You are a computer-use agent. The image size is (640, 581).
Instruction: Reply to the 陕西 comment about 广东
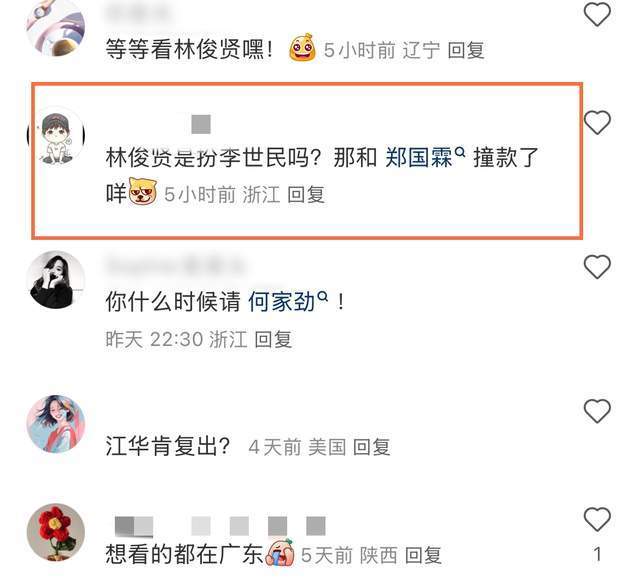coord(423,555)
